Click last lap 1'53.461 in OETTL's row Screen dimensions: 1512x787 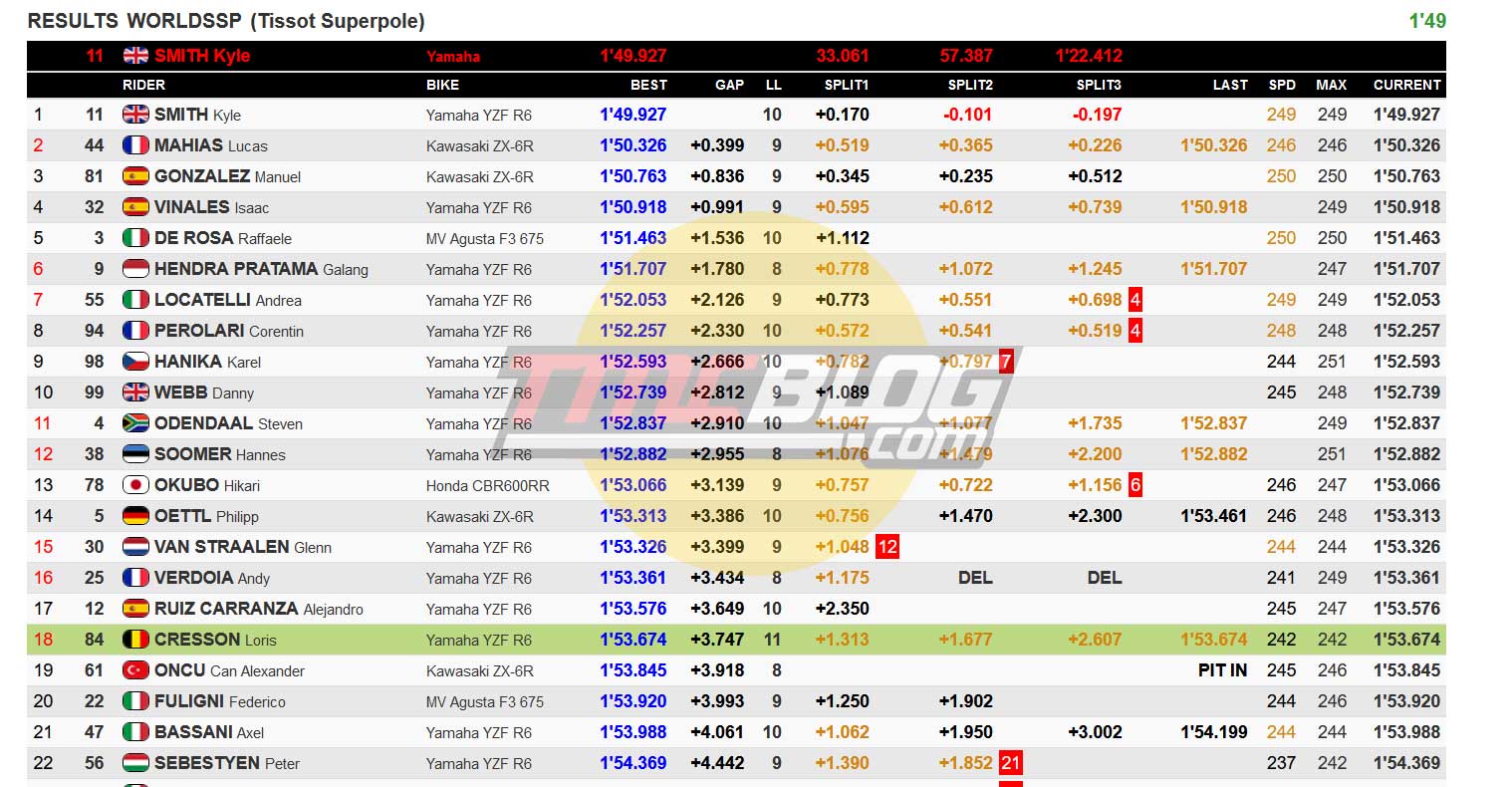click(1214, 516)
